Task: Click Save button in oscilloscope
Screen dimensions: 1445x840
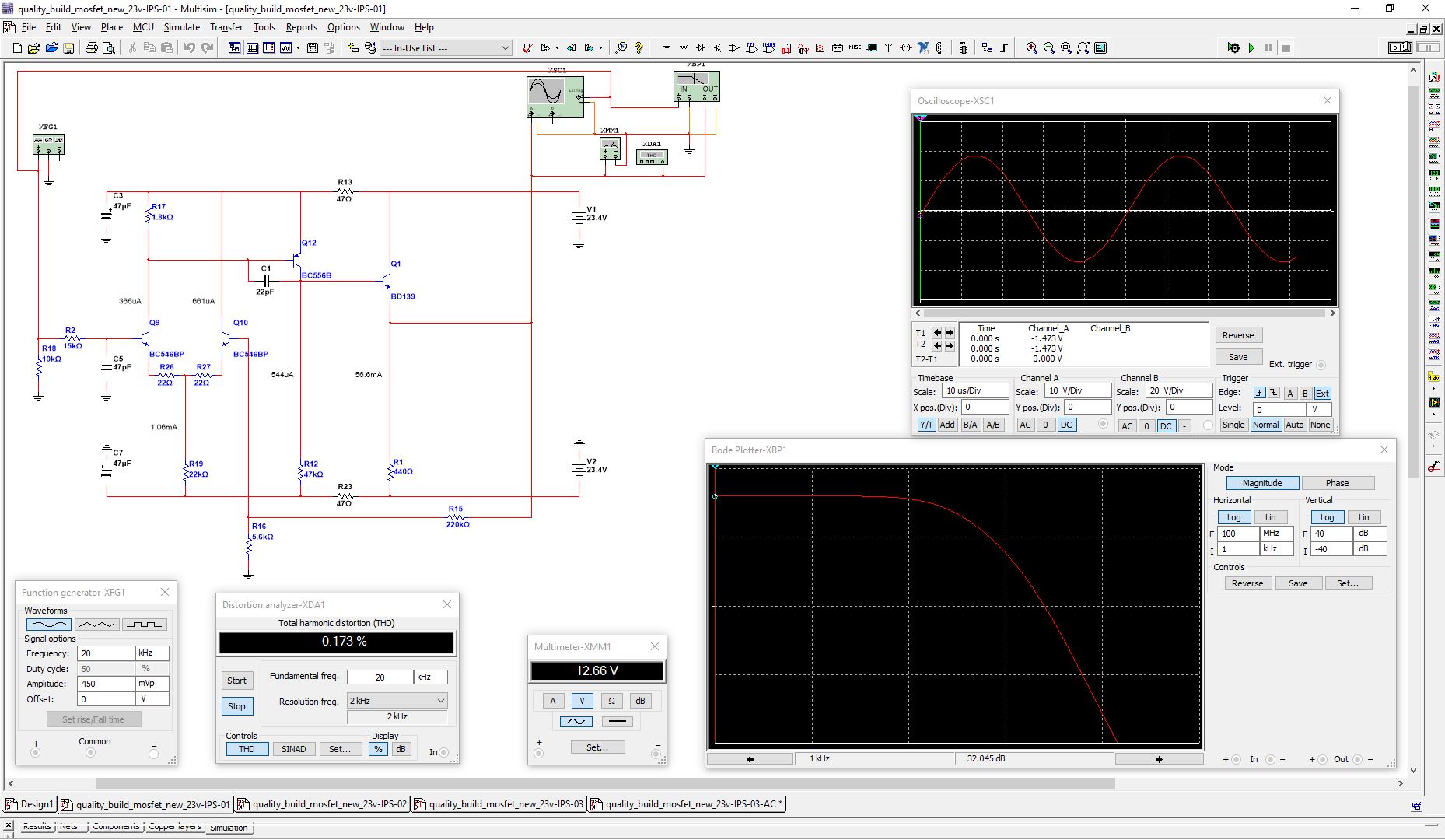Action: coord(1238,357)
